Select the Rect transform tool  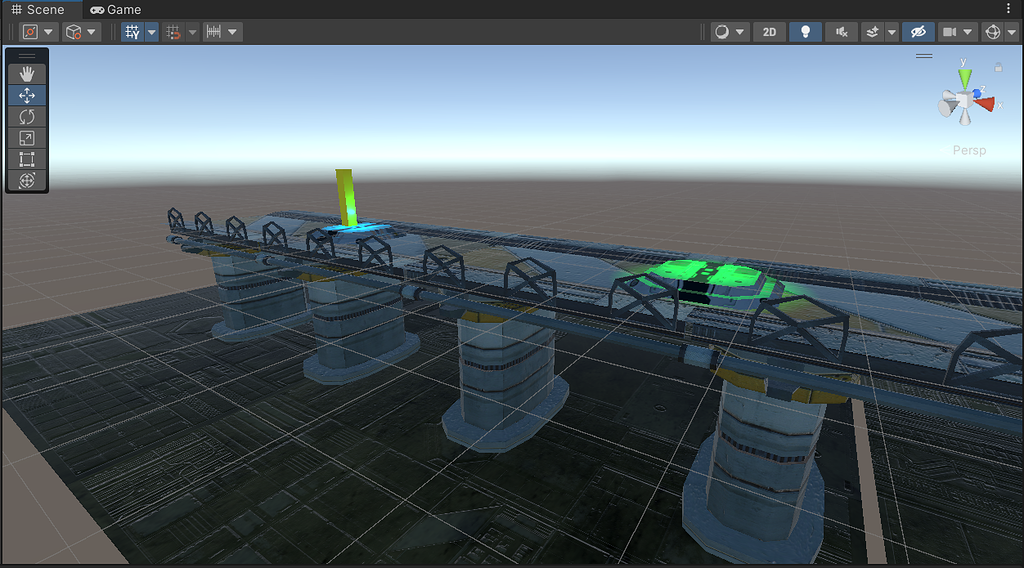point(27,159)
